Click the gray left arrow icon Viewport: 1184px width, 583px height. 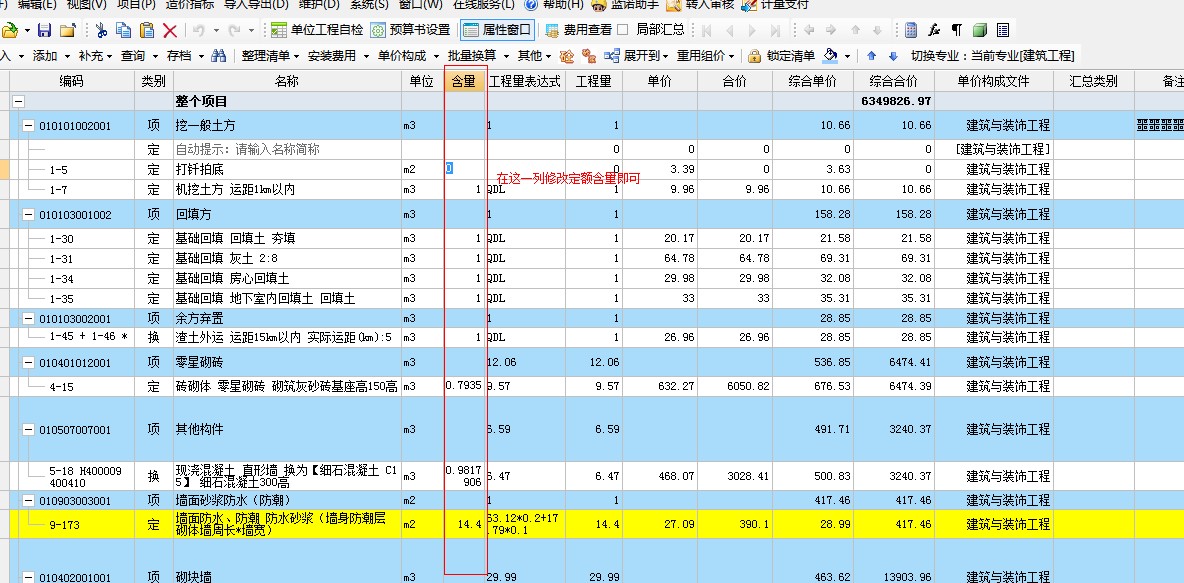click(x=809, y=30)
